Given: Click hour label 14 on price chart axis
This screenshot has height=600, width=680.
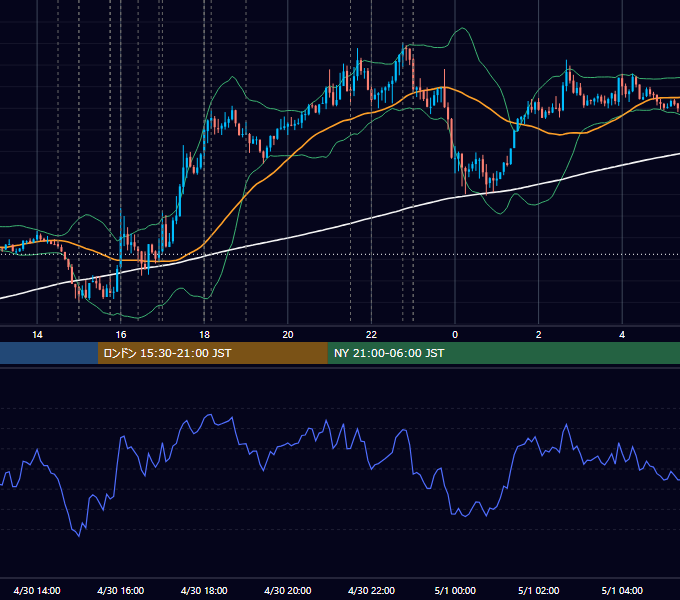Looking at the screenshot, I should tap(37, 334).
